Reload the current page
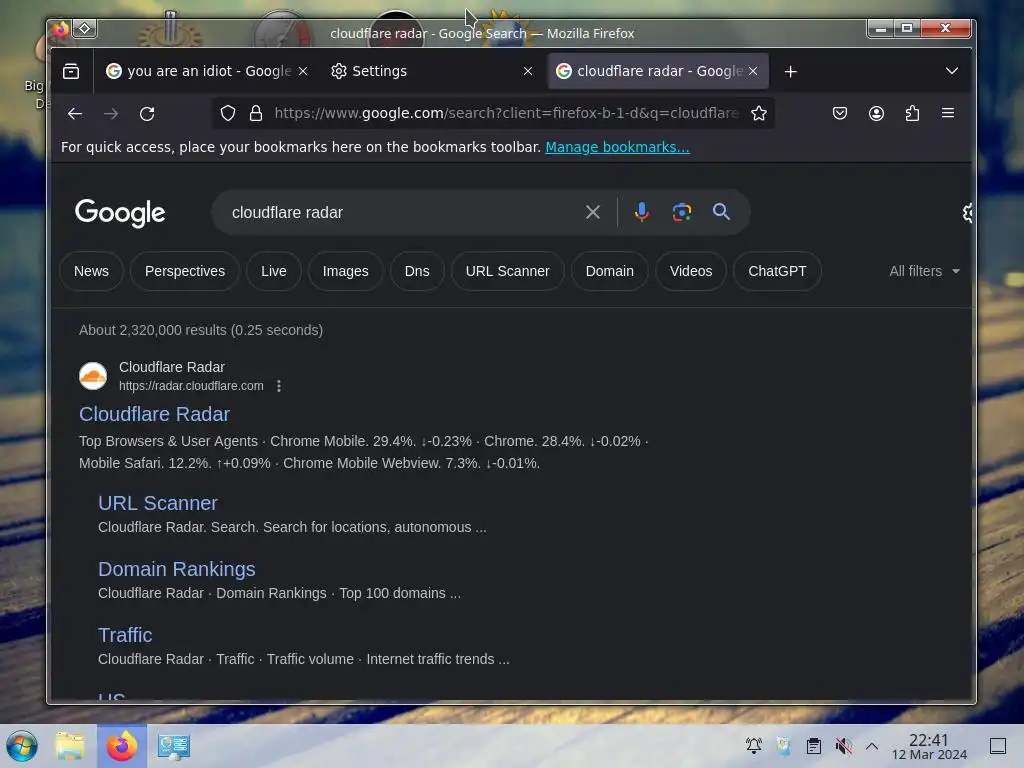 [x=148, y=114]
